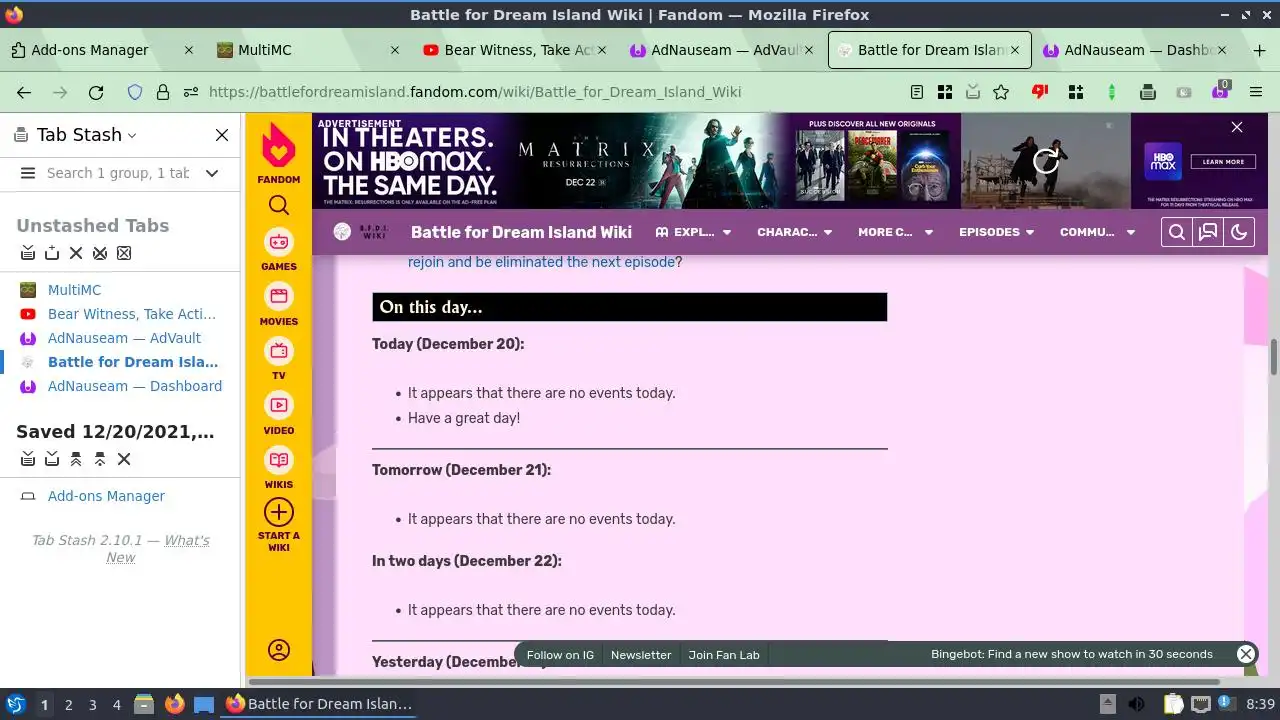Reload the current page
Image resolution: width=1280 pixels, height=720 pixels.
[x=96, y=92]
